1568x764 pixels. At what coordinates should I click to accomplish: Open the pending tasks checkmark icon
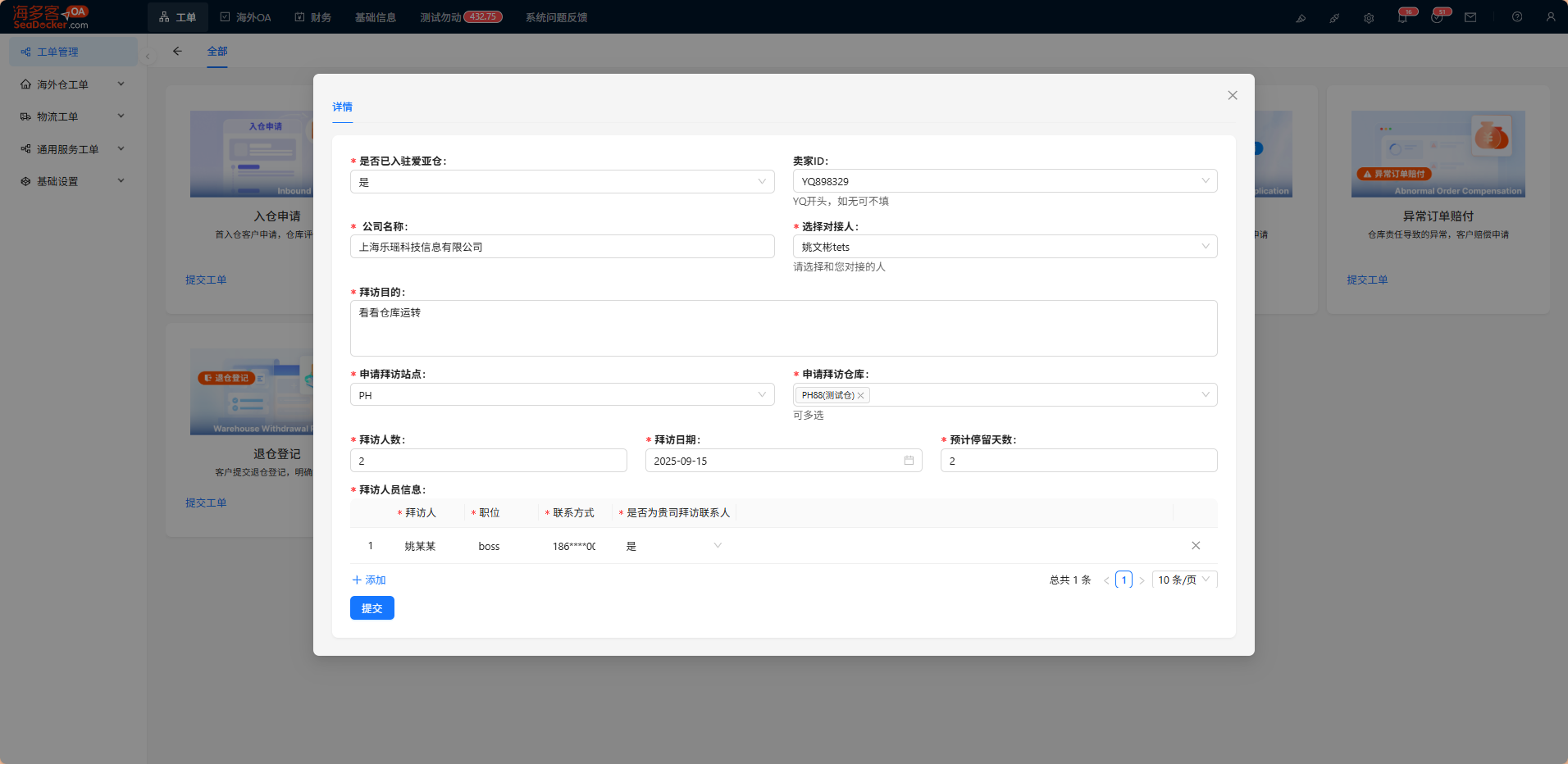click(x=1437, y=17)
